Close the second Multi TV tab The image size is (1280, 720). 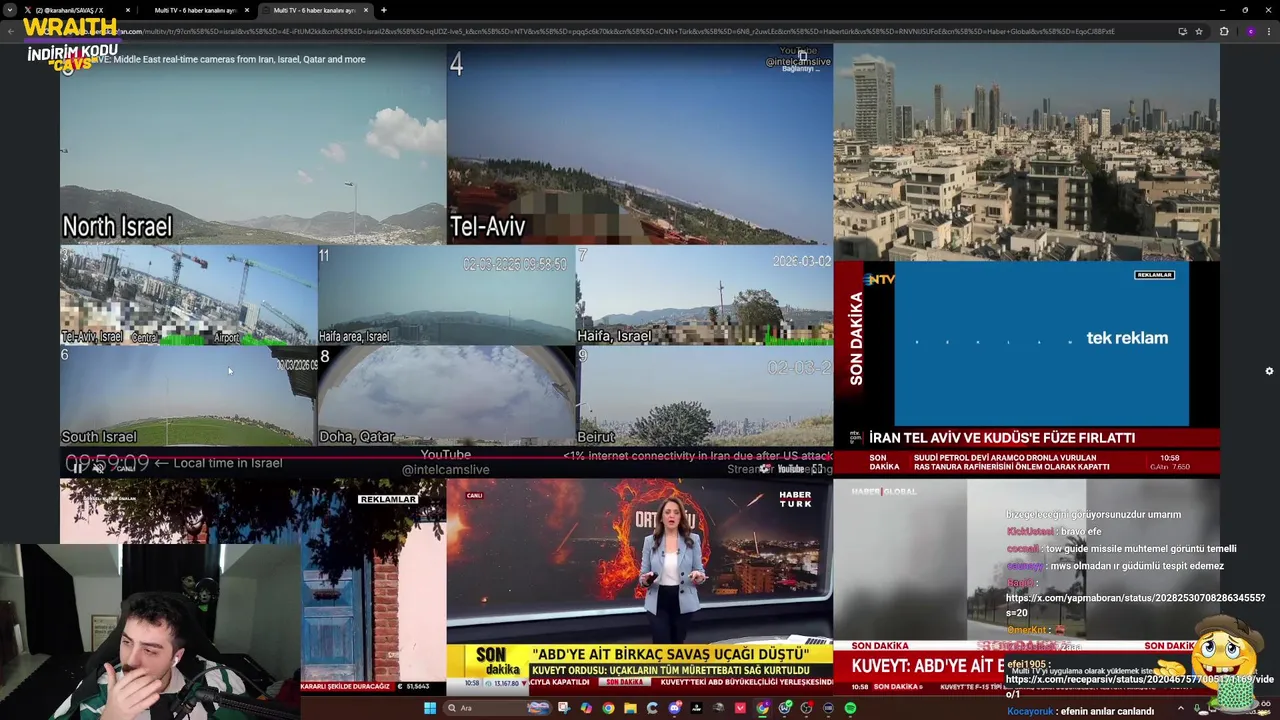(x=247, y=10)
